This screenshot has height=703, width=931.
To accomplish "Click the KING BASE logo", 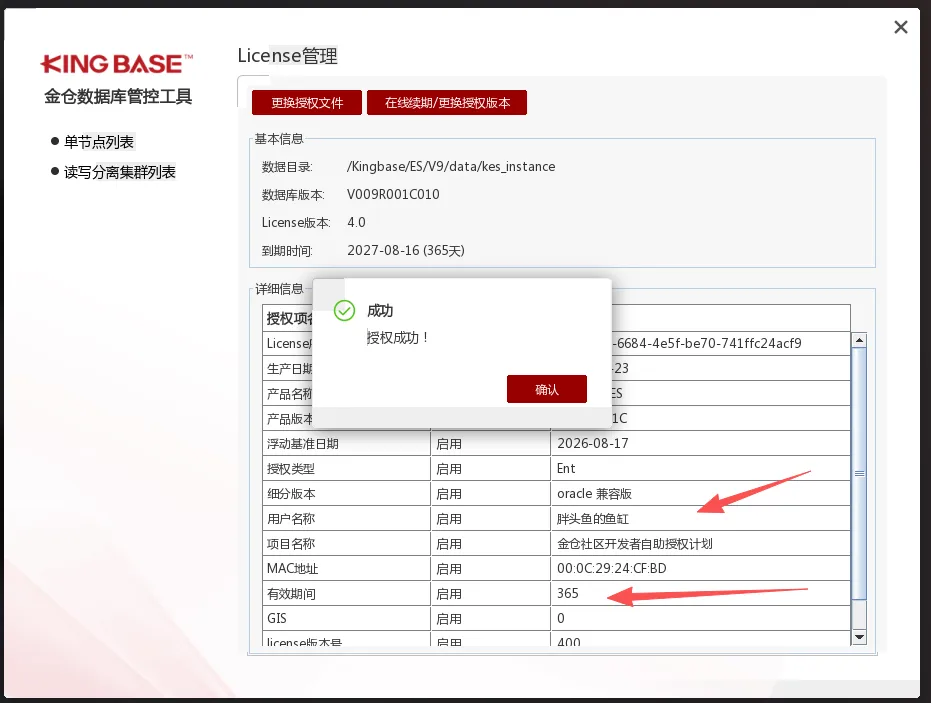I will pos(116,64).
